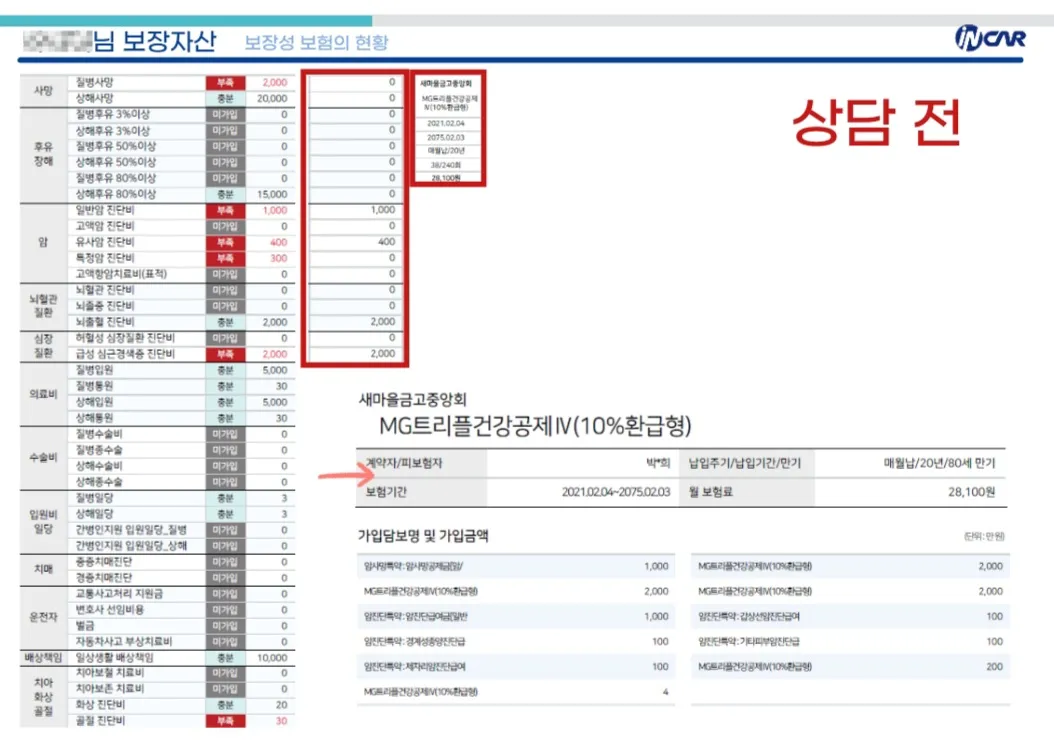The image size is (1054, 754).
Task: Click the 5,000 amount for 질병입원
Action: (274, 370)
